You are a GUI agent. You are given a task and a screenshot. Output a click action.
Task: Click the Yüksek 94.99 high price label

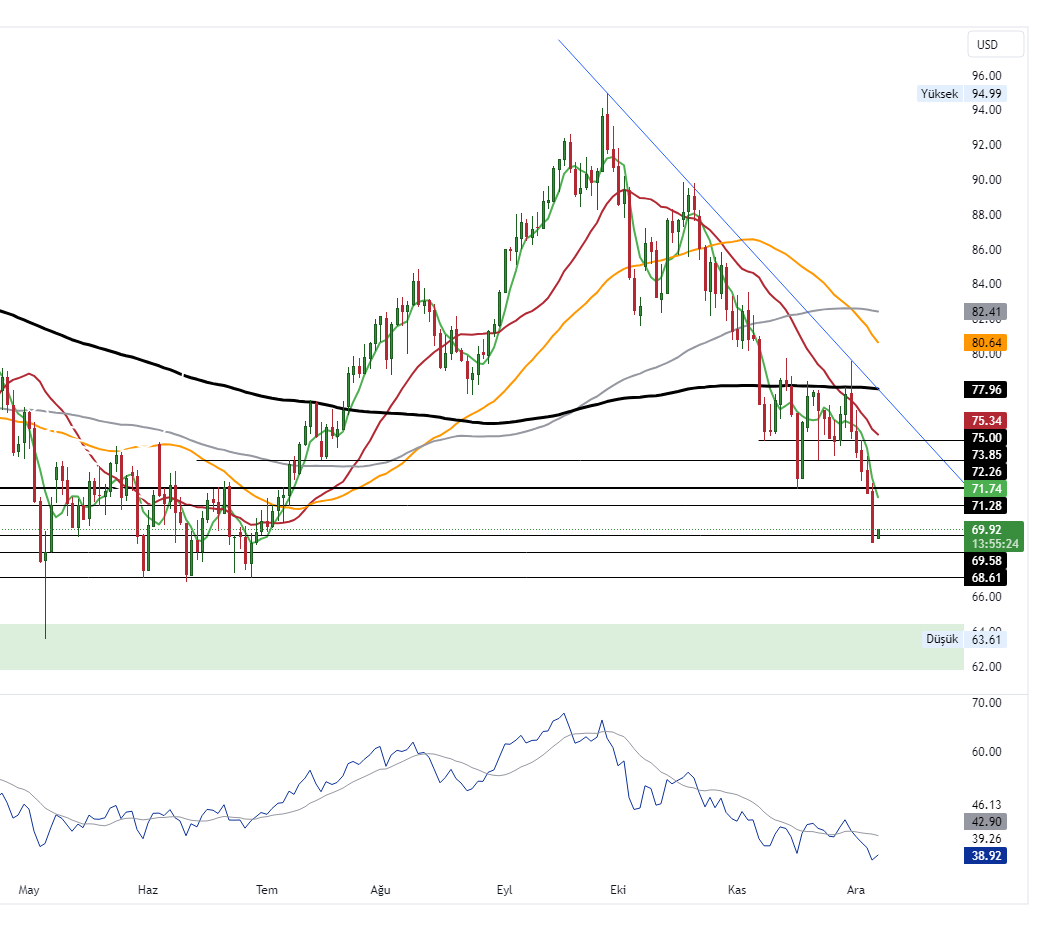pos(961,94)
